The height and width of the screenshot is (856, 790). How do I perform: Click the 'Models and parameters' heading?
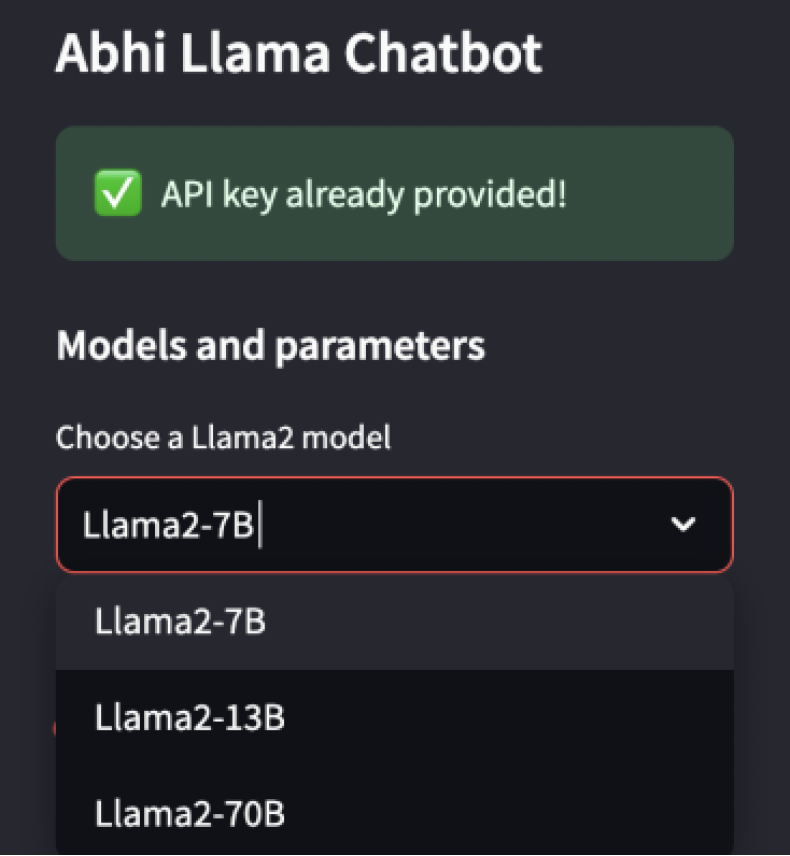point(271,345)
